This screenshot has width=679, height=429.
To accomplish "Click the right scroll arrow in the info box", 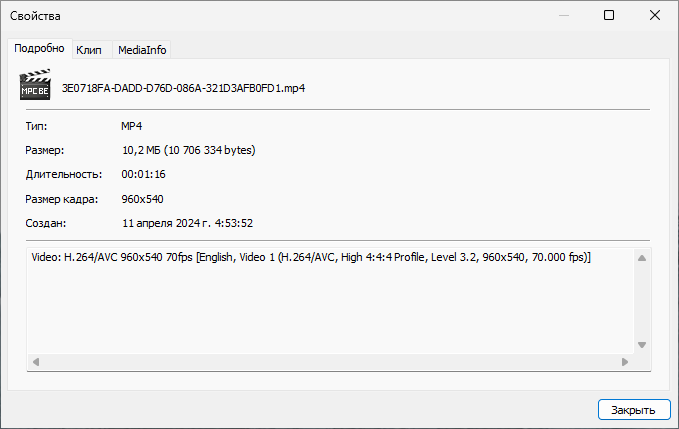I will click(630, 361).
